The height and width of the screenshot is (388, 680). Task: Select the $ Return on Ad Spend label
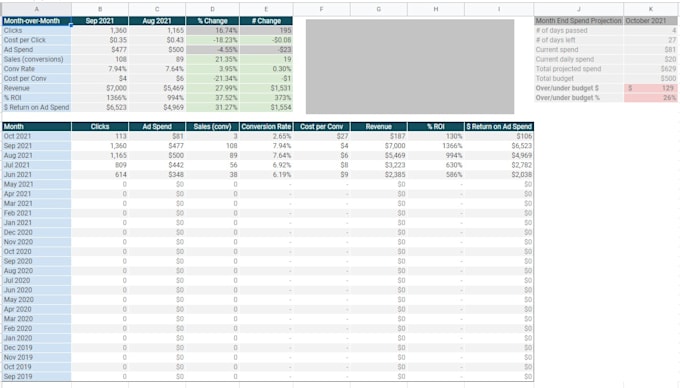(36, 107)
